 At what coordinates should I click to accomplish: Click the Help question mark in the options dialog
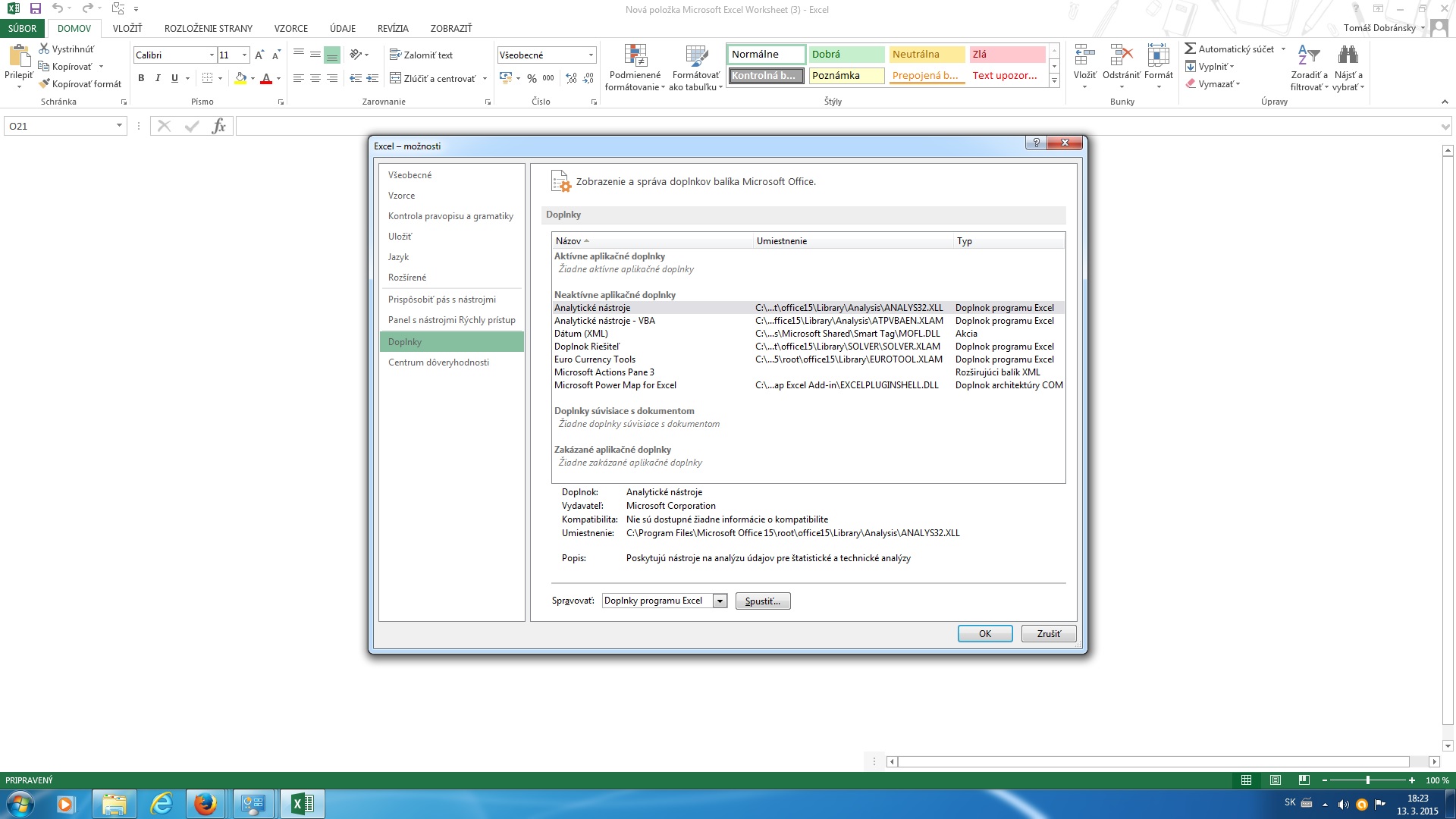[1036, 143]
